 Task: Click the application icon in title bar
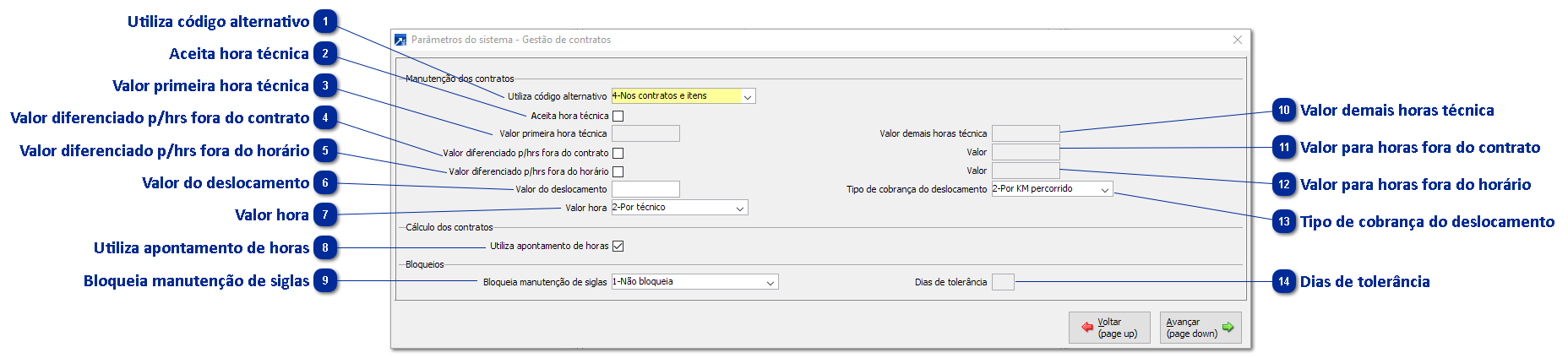(x=400, y=40)
